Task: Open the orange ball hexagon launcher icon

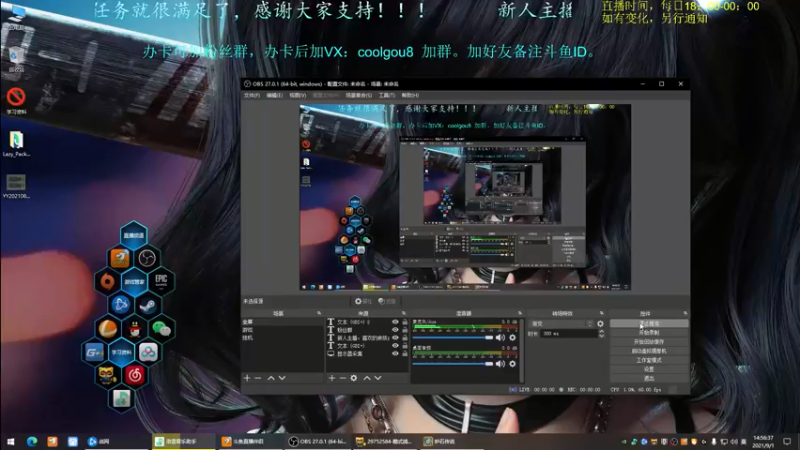Action: click(x=107, y=329)
